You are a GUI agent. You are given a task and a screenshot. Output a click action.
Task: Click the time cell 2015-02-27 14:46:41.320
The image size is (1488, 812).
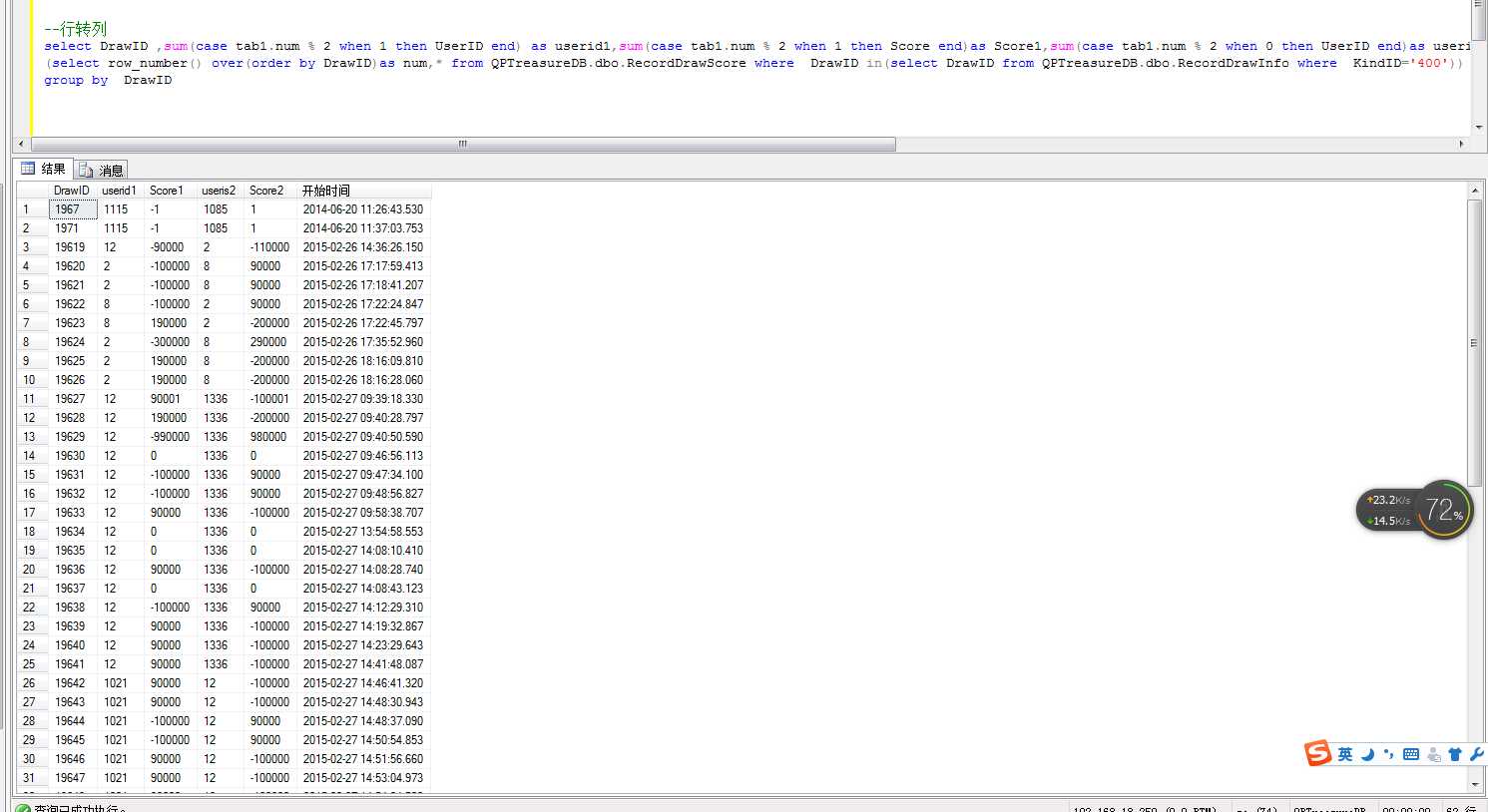[x=364, y=683]
